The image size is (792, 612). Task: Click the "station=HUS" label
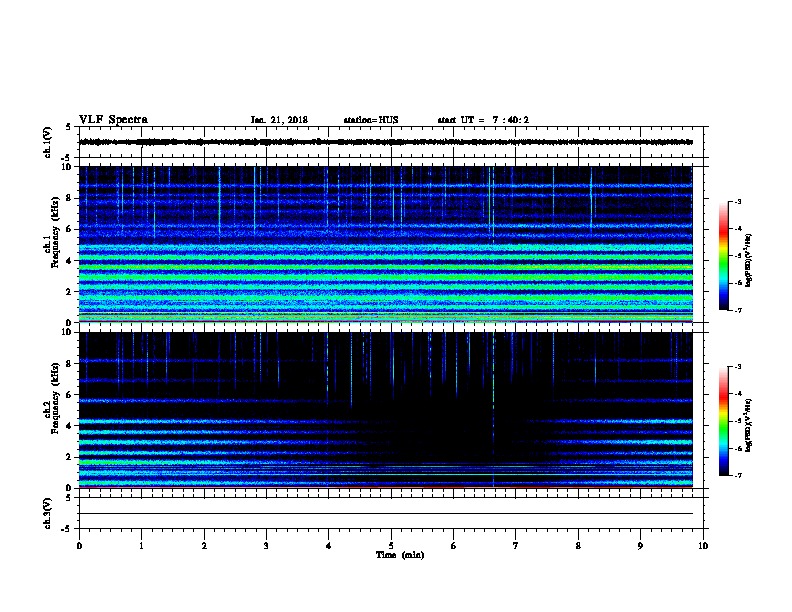click(x=371, y=120)
